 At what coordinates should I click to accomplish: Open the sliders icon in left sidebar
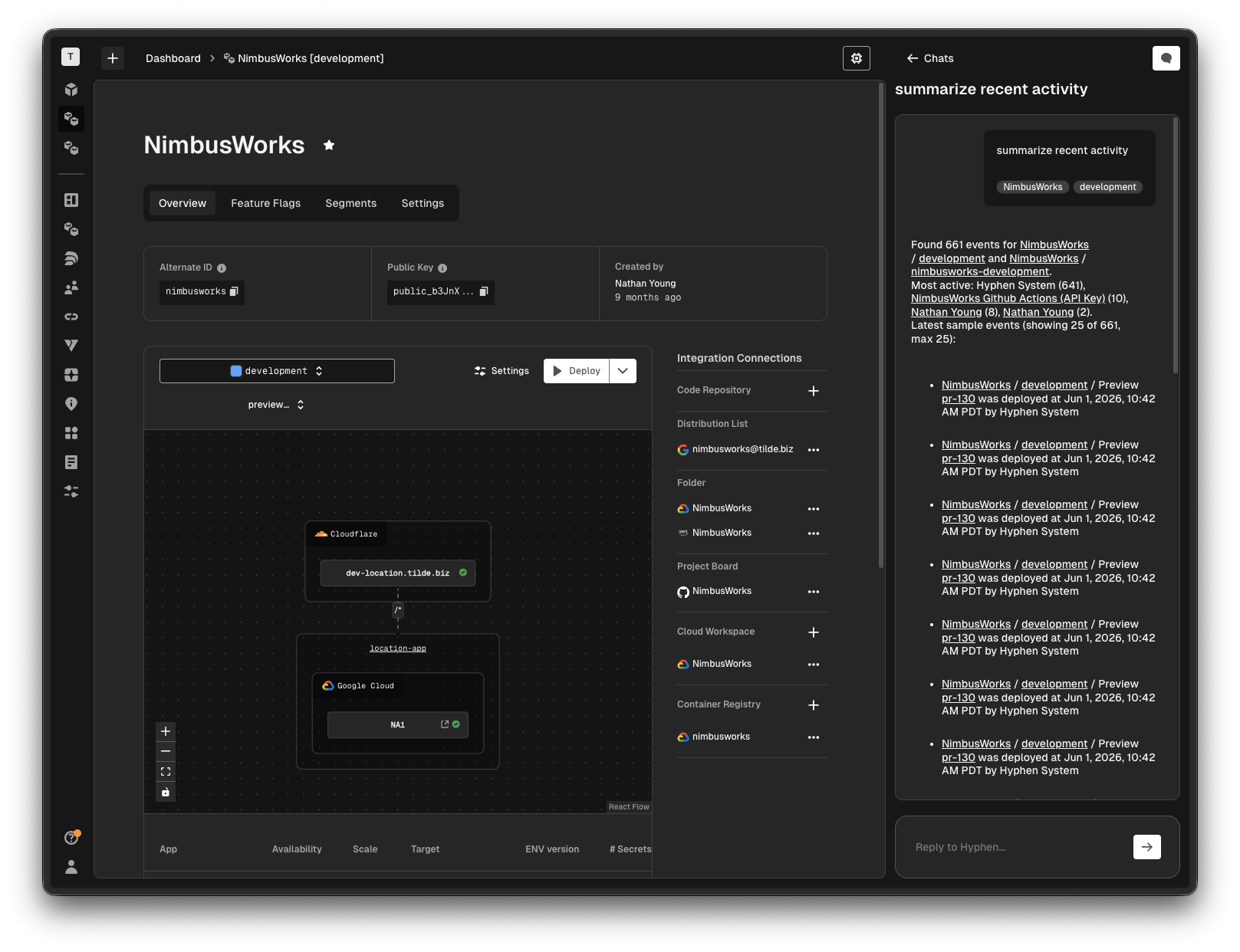(x=71, y=491)
